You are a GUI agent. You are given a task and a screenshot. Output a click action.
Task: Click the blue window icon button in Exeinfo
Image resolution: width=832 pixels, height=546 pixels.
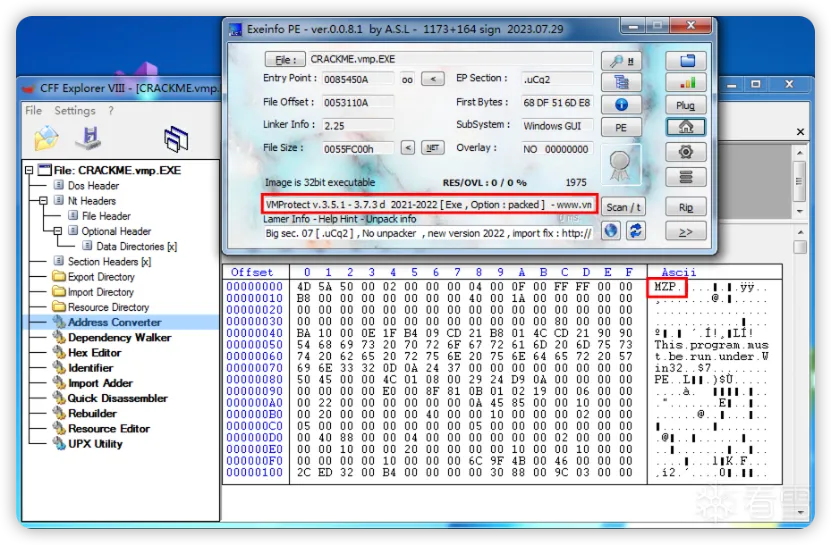tap(686, 61)
